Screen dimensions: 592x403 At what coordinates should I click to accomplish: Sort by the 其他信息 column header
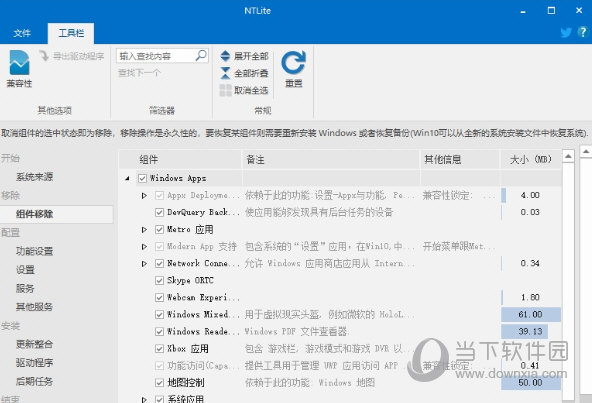point(460,159)
